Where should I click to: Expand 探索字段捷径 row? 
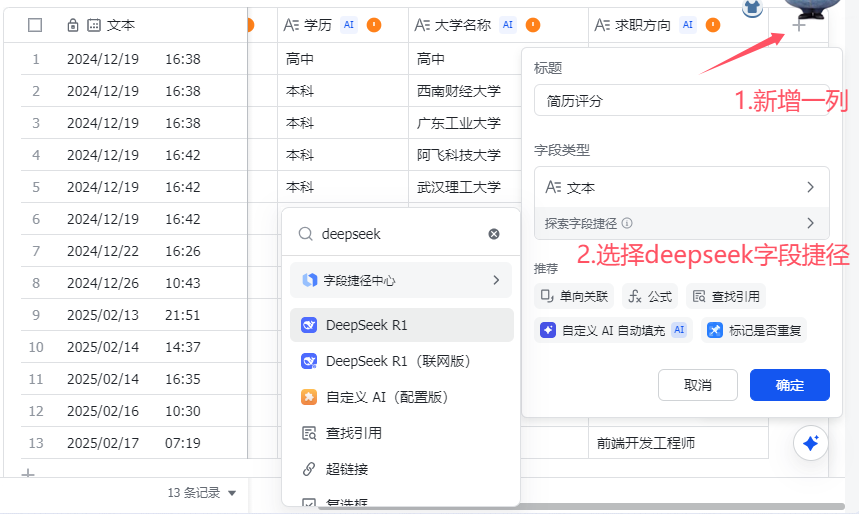click(682, 223)
